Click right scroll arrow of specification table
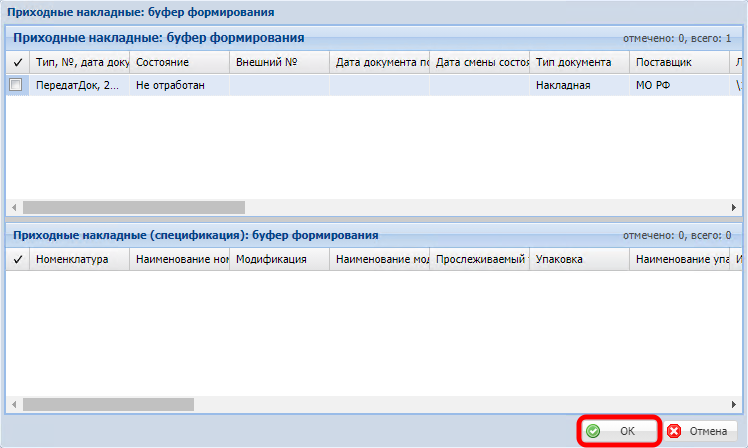Viewport: 748px width, 448px height. click(733, 404)
